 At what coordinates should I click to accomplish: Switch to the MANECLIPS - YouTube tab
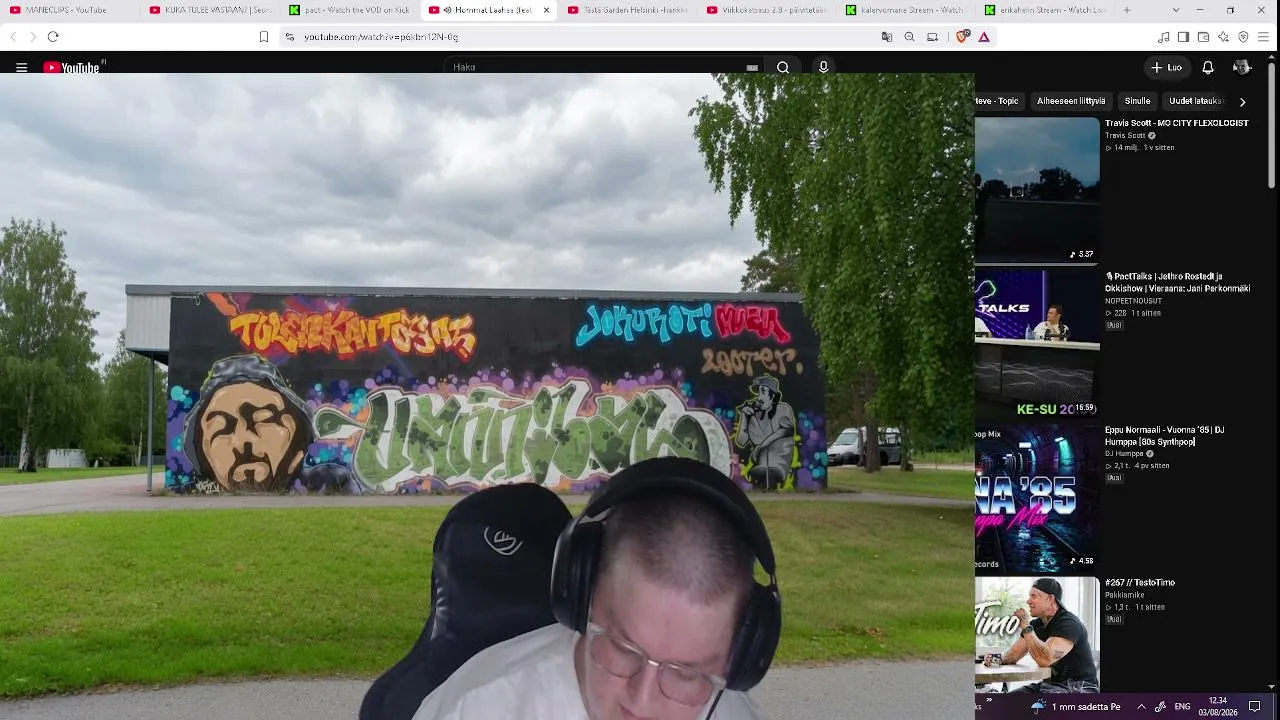coord(70,10)
